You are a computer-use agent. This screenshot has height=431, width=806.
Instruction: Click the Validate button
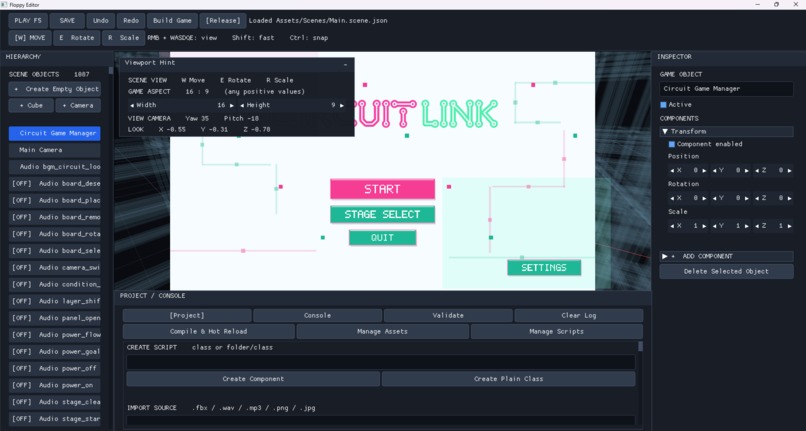448,315
